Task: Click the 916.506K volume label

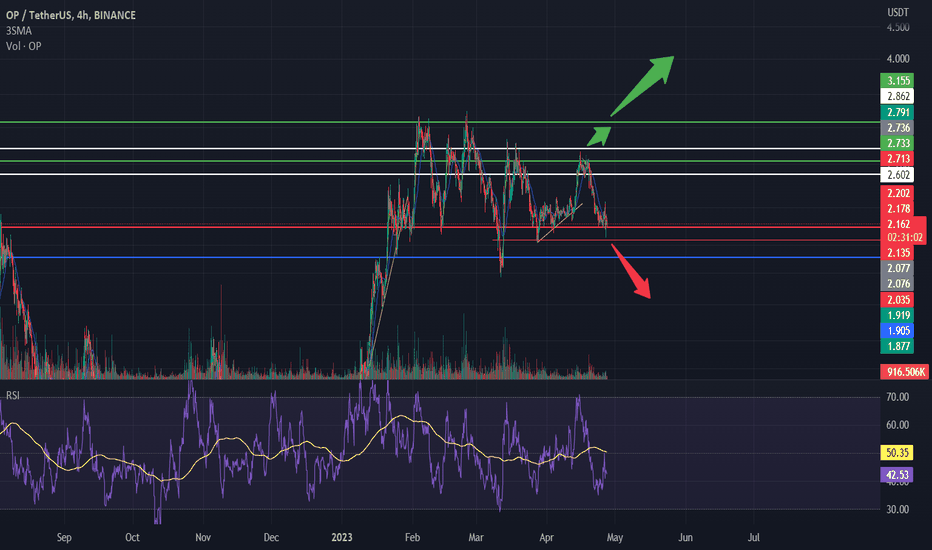Action: [905, 372]
